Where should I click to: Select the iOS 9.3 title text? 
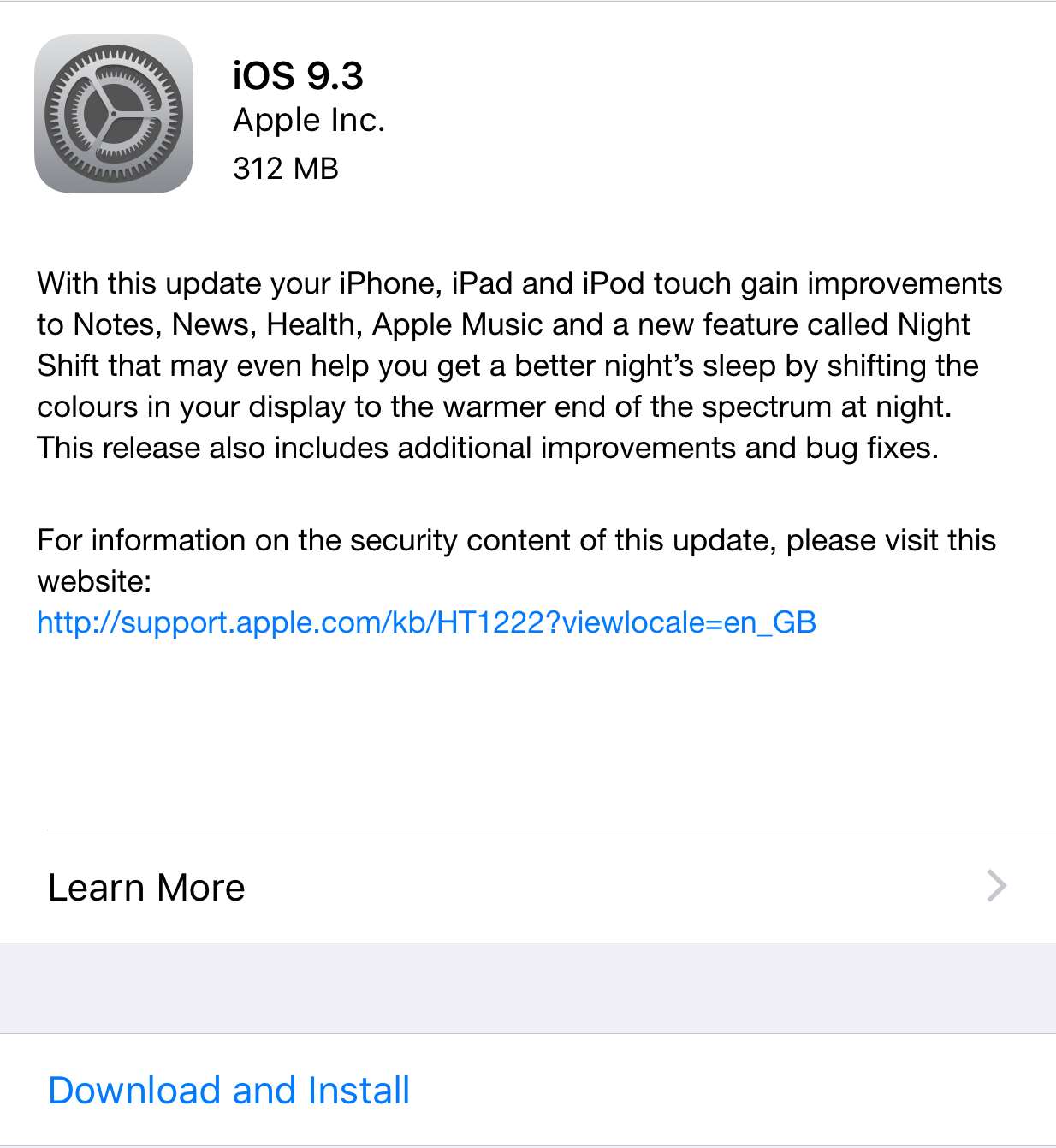pos(298,75)
